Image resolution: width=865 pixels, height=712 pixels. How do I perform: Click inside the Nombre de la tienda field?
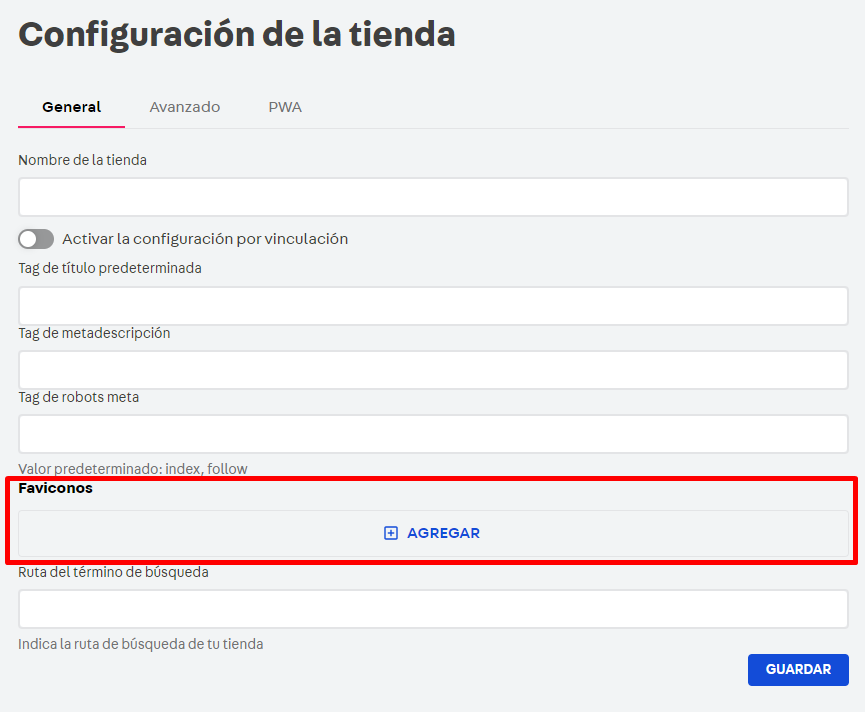432,196
